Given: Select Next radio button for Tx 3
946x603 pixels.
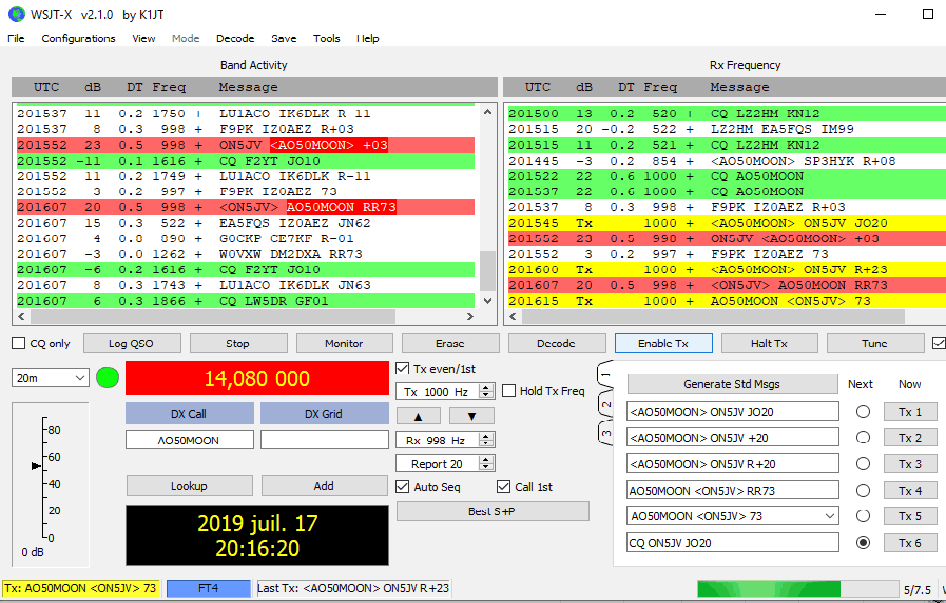Looking at the screenshot, I should pos(863,464).
